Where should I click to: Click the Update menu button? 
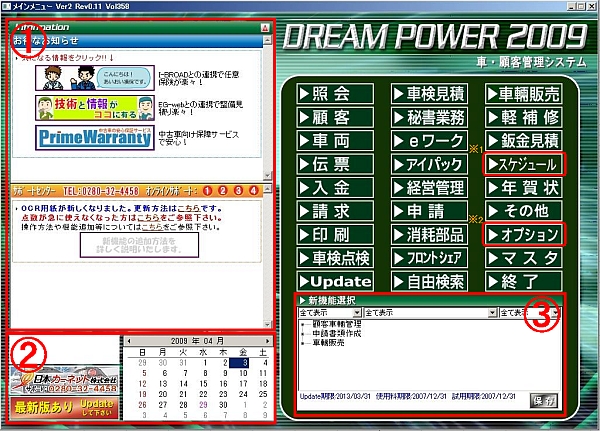coord(335,282)
